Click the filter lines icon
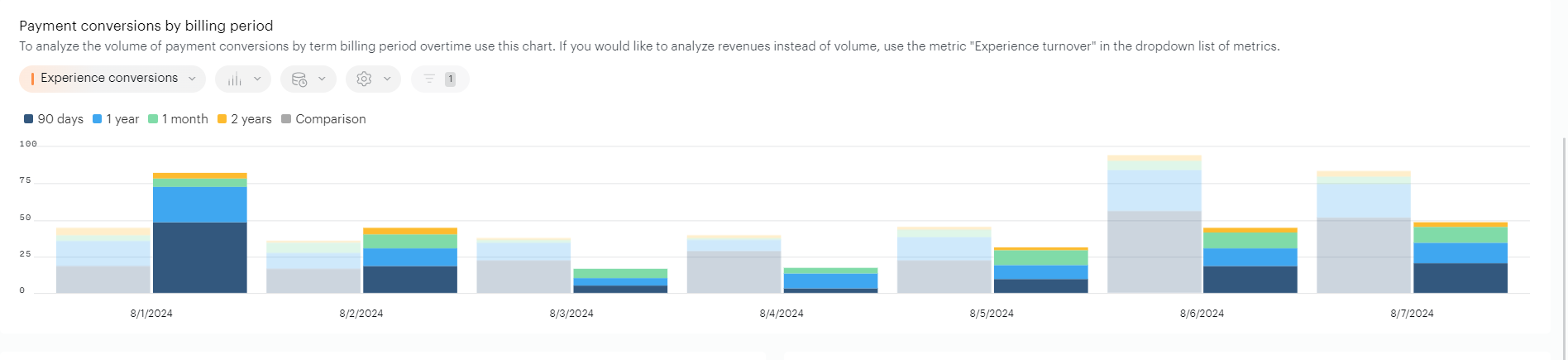 [x=429, y=79]
